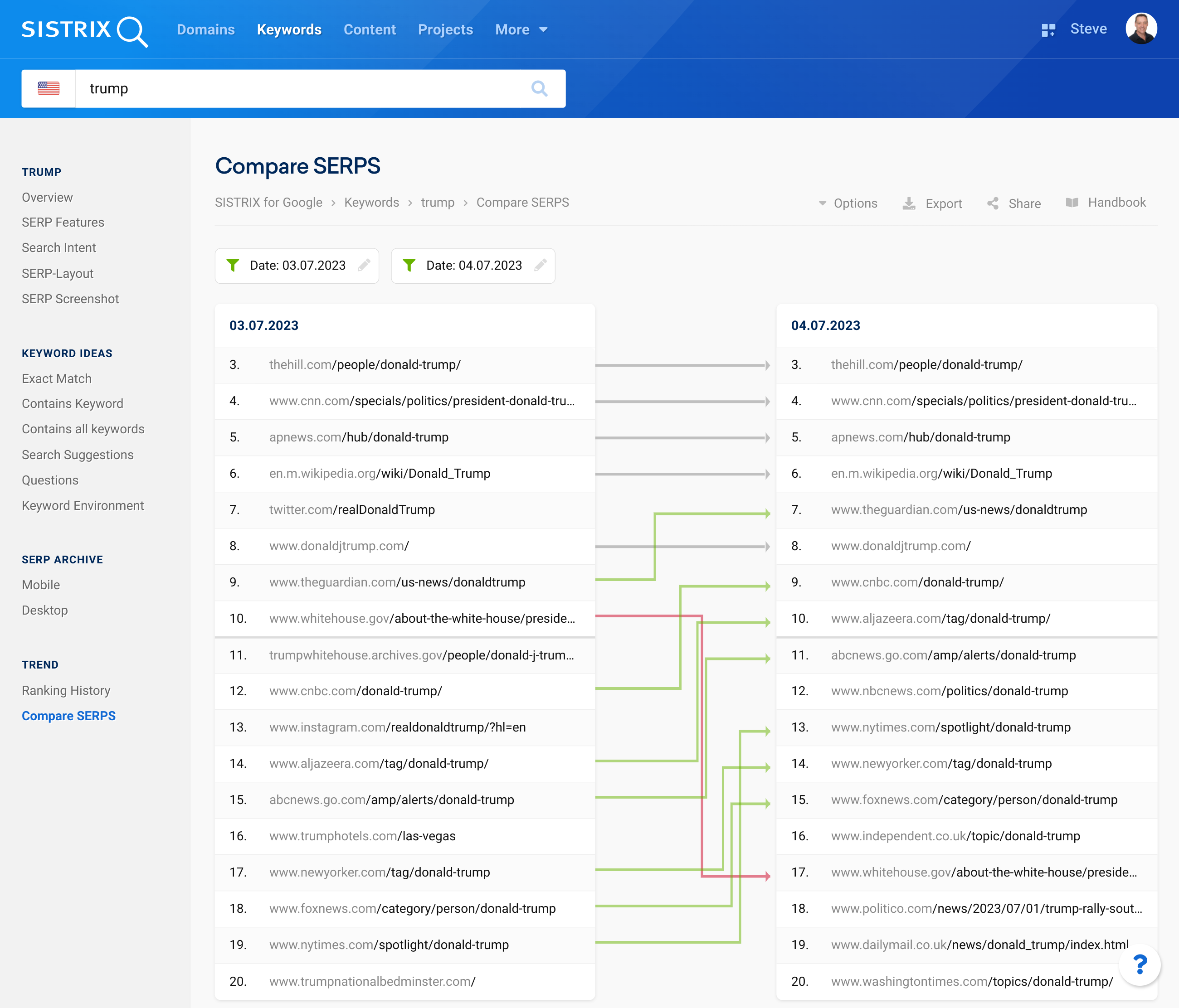
Task: Click the Desktop toggle in SERP Archive
Action: click(44, 610)
